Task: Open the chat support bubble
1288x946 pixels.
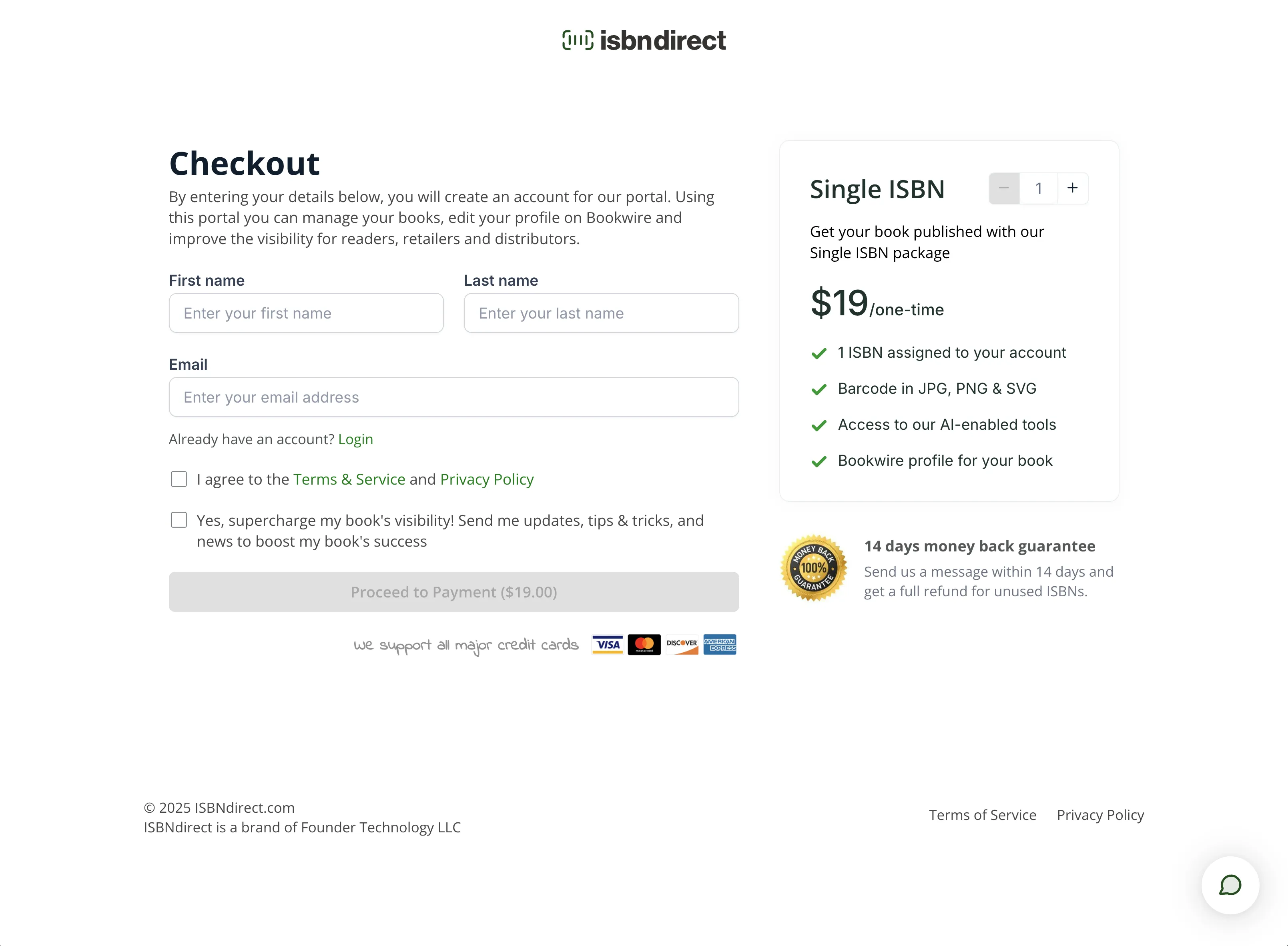Action: (x=1230, y=885)
